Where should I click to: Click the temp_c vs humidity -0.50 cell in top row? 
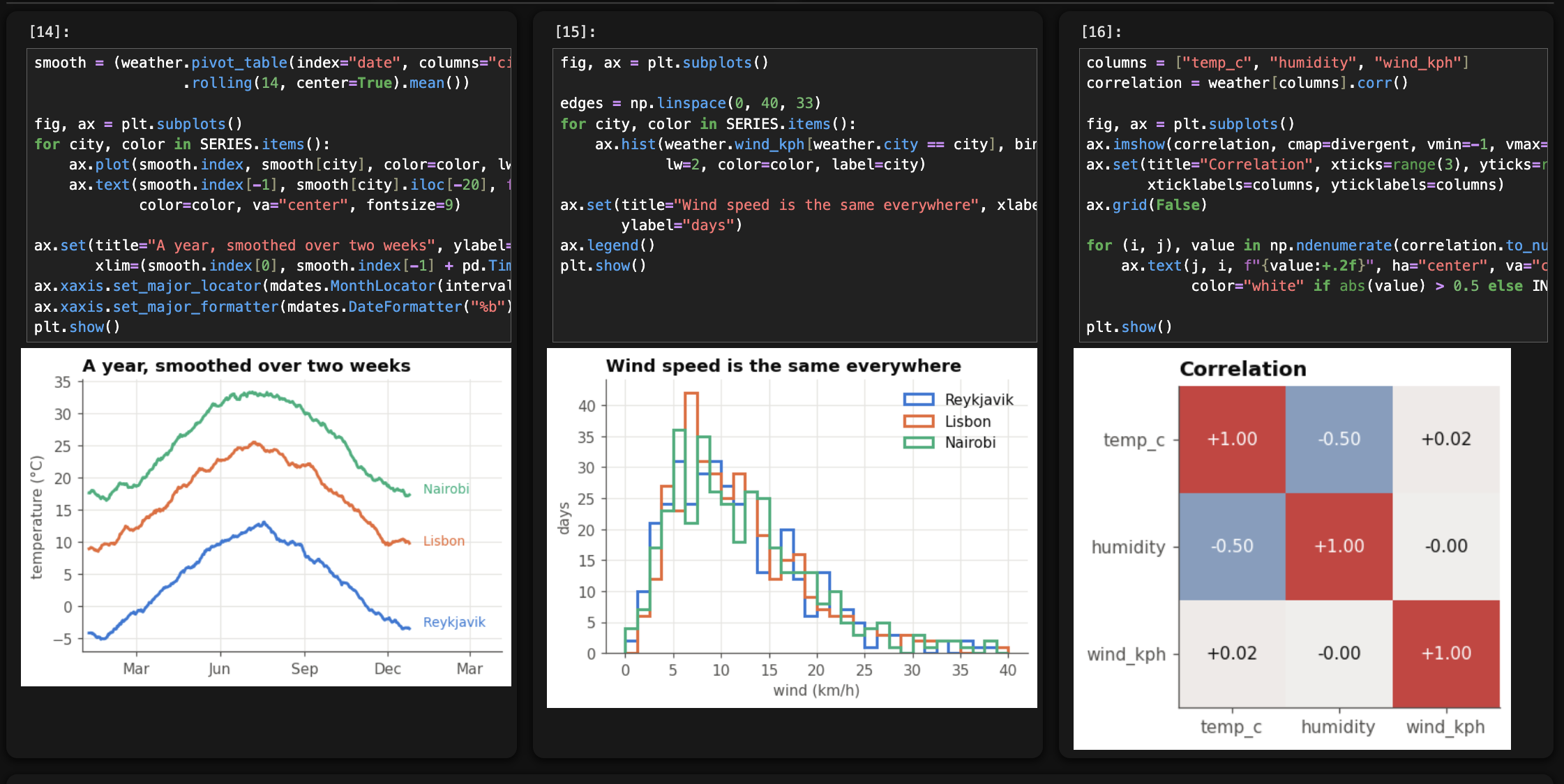[x=1339, y=439]
